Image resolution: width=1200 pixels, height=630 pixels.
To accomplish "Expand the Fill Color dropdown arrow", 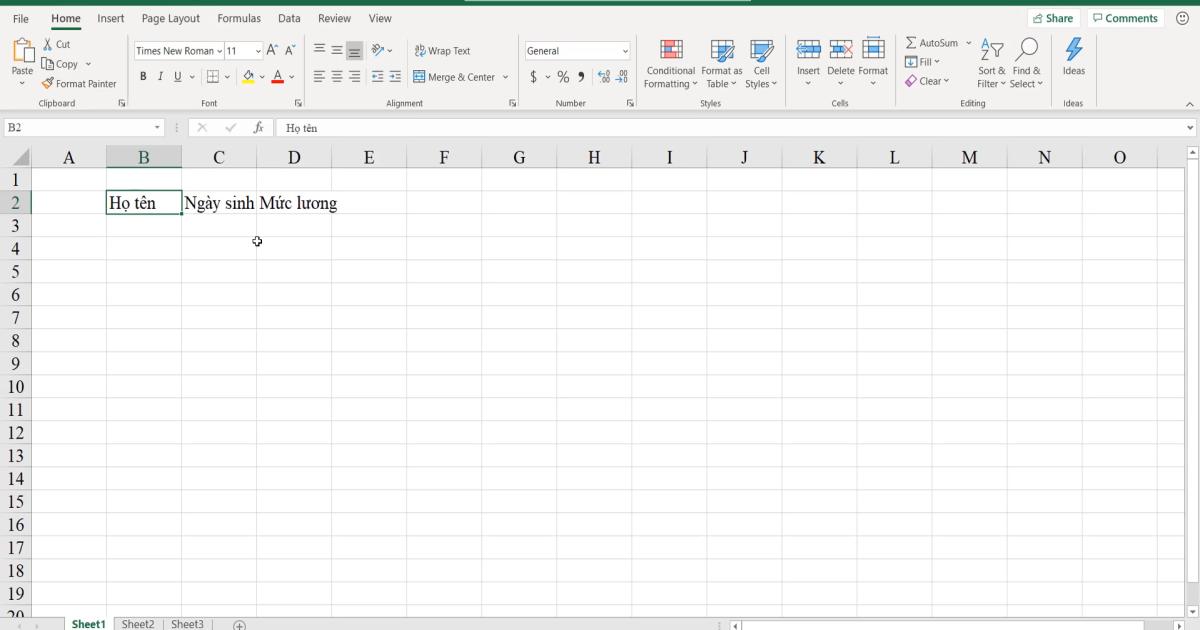I will point(261,76).
